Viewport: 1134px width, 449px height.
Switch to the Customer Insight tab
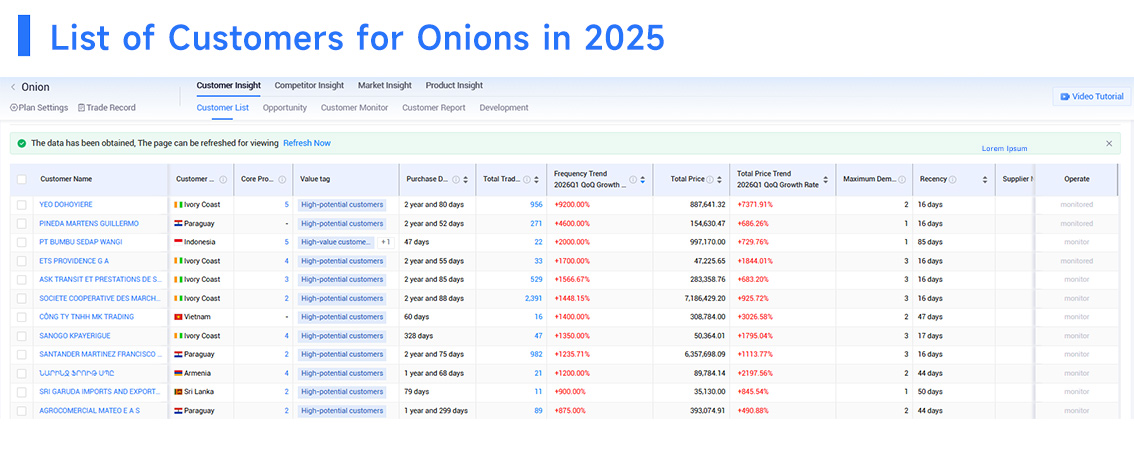coord(229,85)
